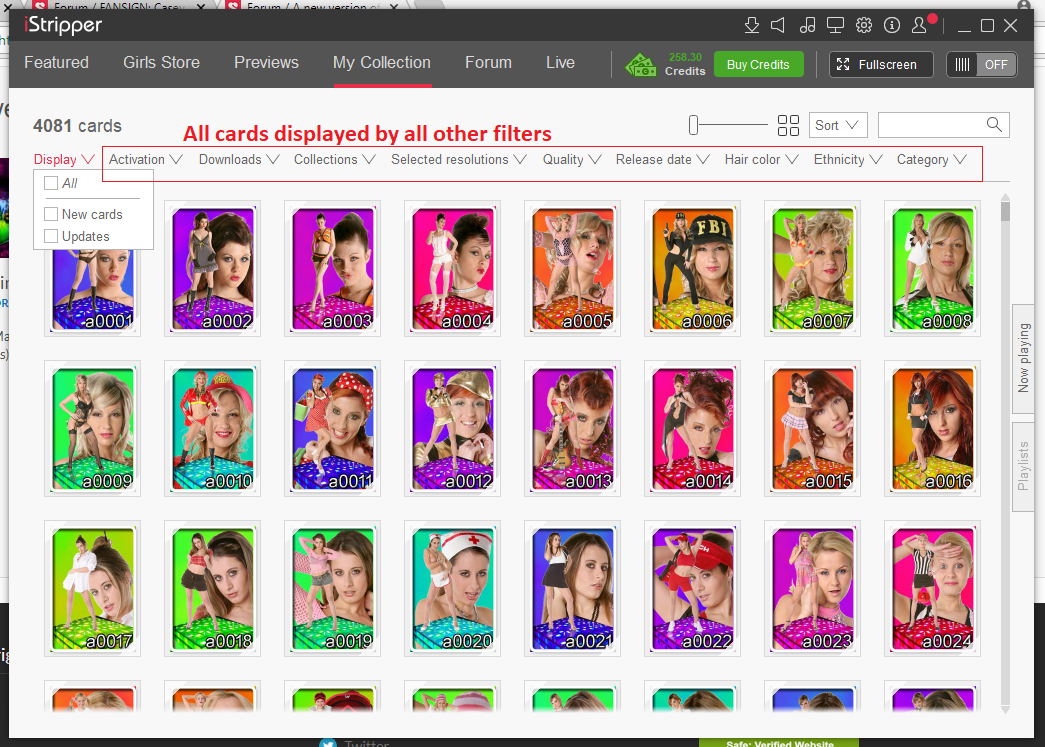Click the information circle icon
Viewport: 1045px width, 747px height.
click(892, 25)
